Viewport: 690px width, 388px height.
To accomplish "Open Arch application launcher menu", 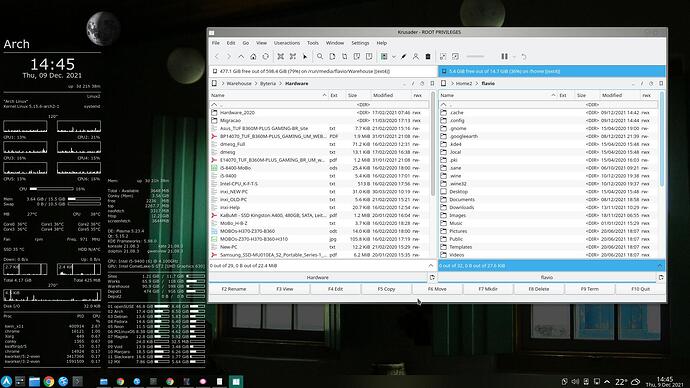I will click(x=6, y=381).
